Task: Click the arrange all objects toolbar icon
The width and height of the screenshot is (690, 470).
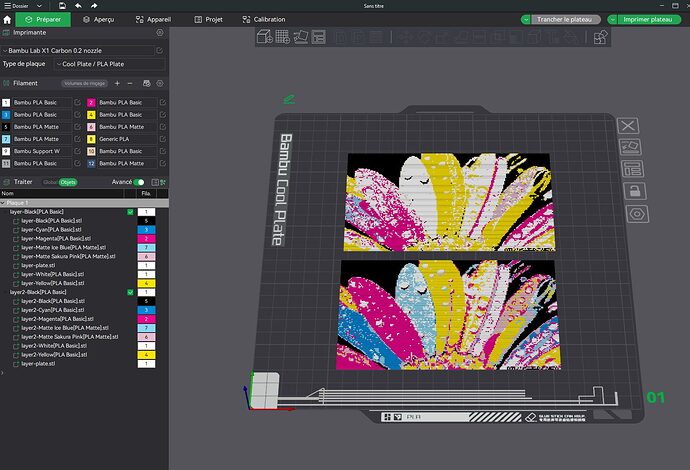Action: point(319,37)
